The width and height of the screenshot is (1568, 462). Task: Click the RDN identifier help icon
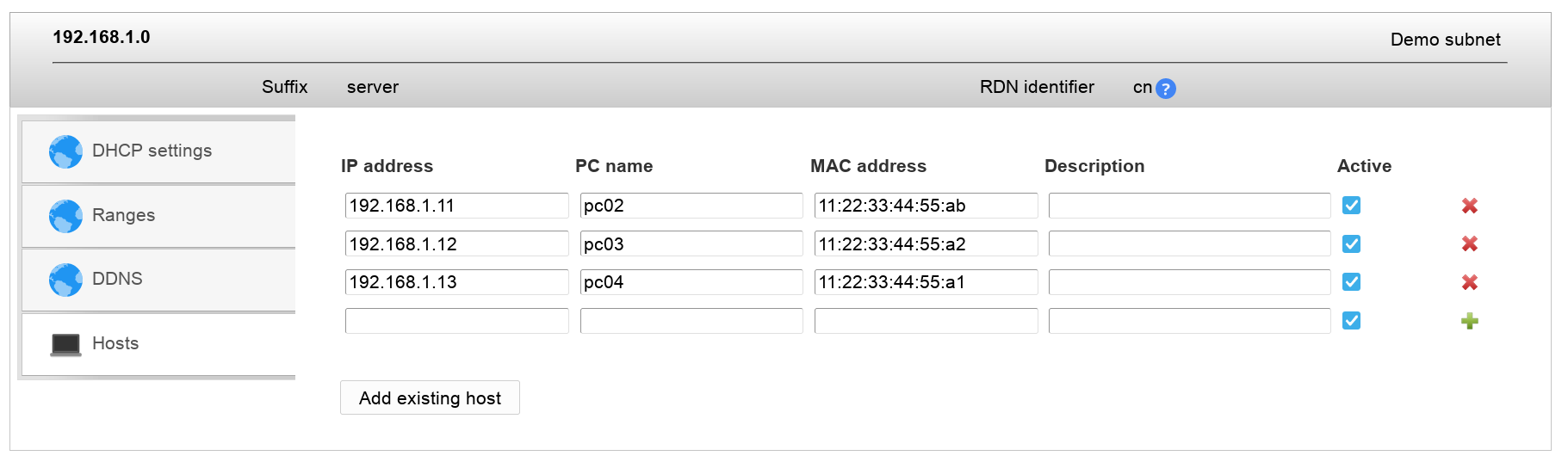tap(1165, 89)
